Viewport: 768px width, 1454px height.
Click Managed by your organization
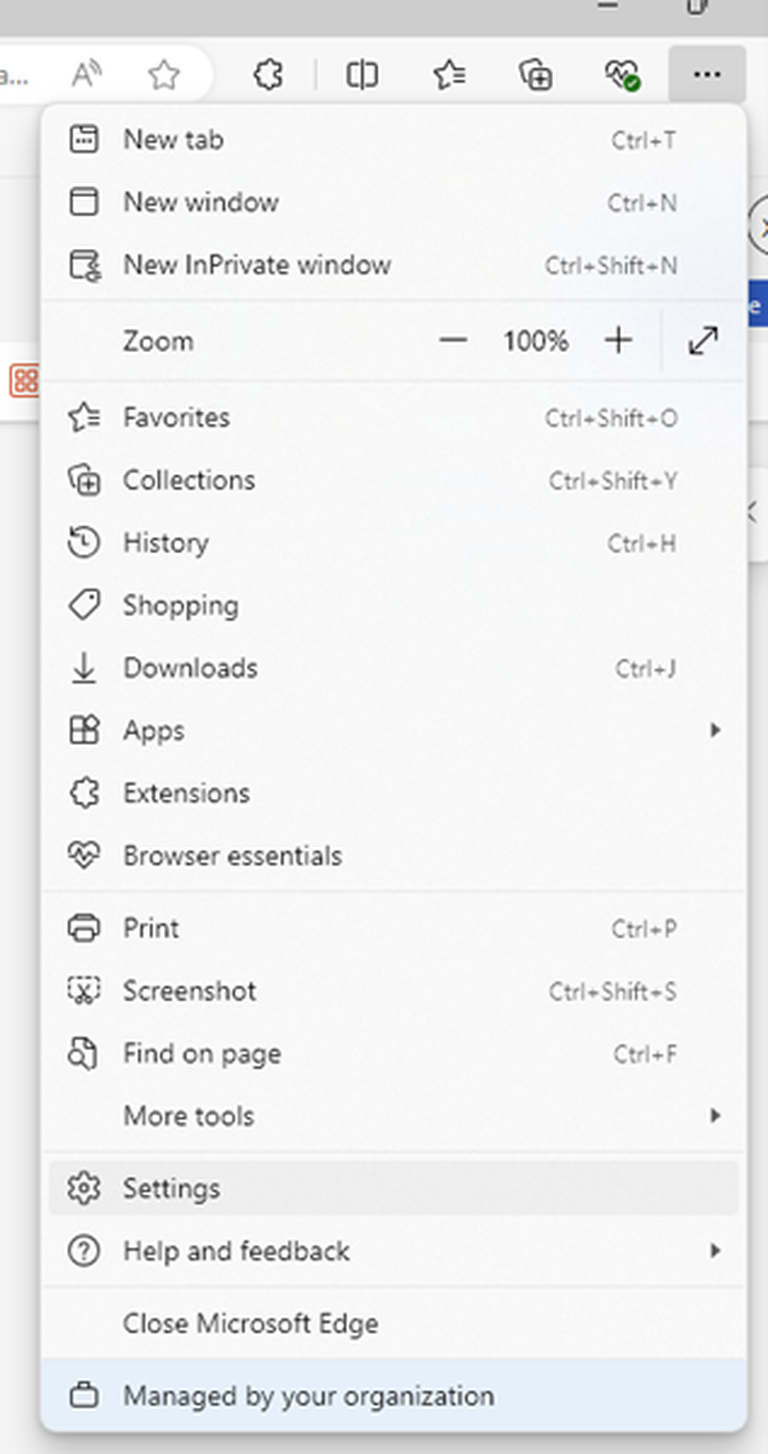[393, 1396]
